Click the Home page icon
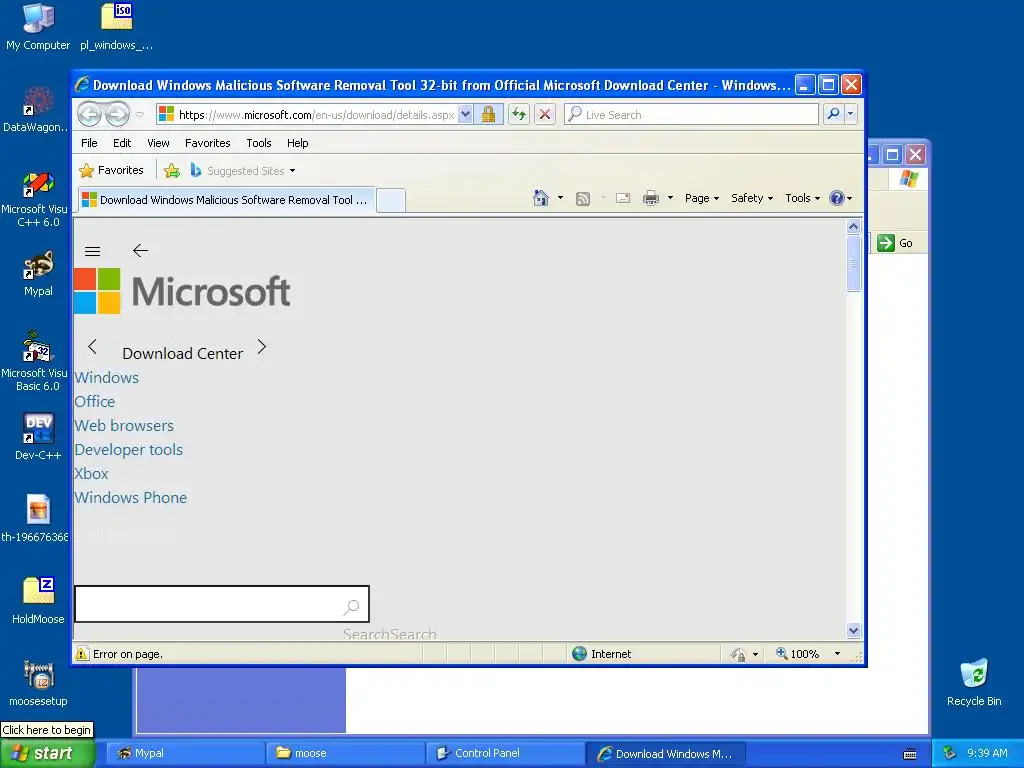This screenshot has height=768, width=1024. tap(541, 198)
